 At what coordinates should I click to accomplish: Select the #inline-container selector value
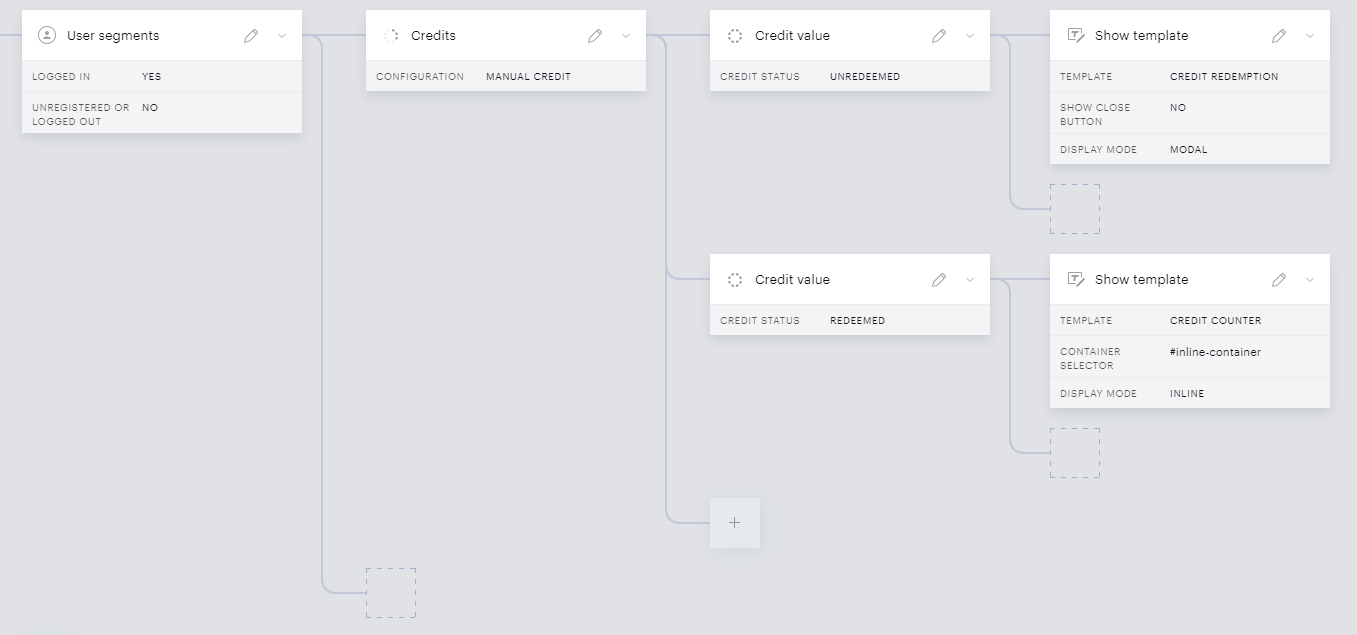1215,352
